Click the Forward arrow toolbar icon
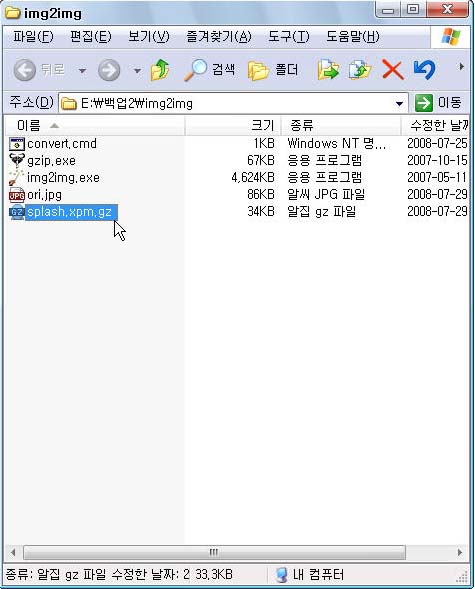This screenshot has width=475, height=589. click(109, 70)
